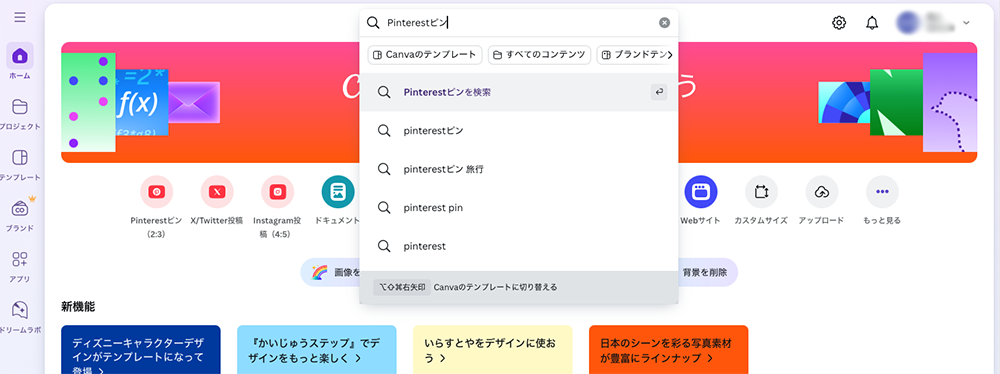Open Templates in sidebar

coord(20,164)
